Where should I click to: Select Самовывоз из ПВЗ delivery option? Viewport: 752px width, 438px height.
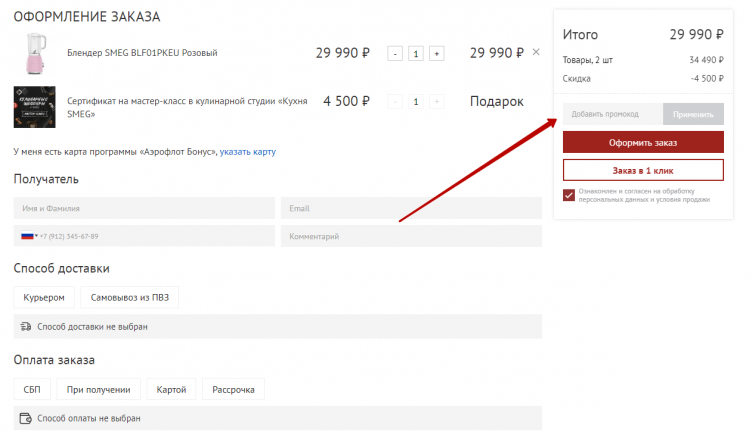pyautogui.click(x=130, y=297)
